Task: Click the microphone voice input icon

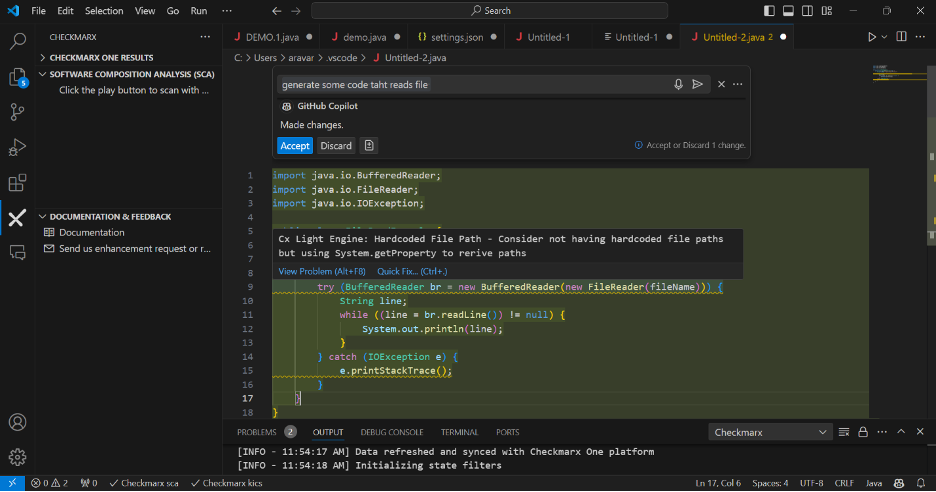Action: pyautogui.click(x=679, y=85)
